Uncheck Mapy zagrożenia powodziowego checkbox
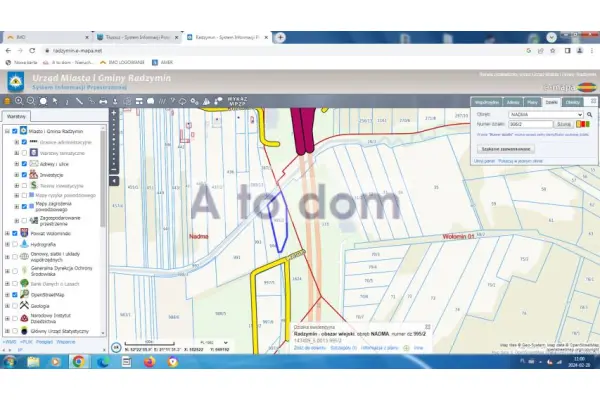 [24, 206]
